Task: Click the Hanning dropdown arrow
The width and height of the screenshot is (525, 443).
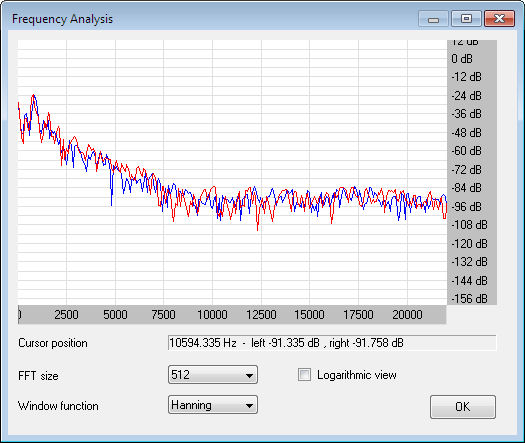Action: click(x=249, y=405)
